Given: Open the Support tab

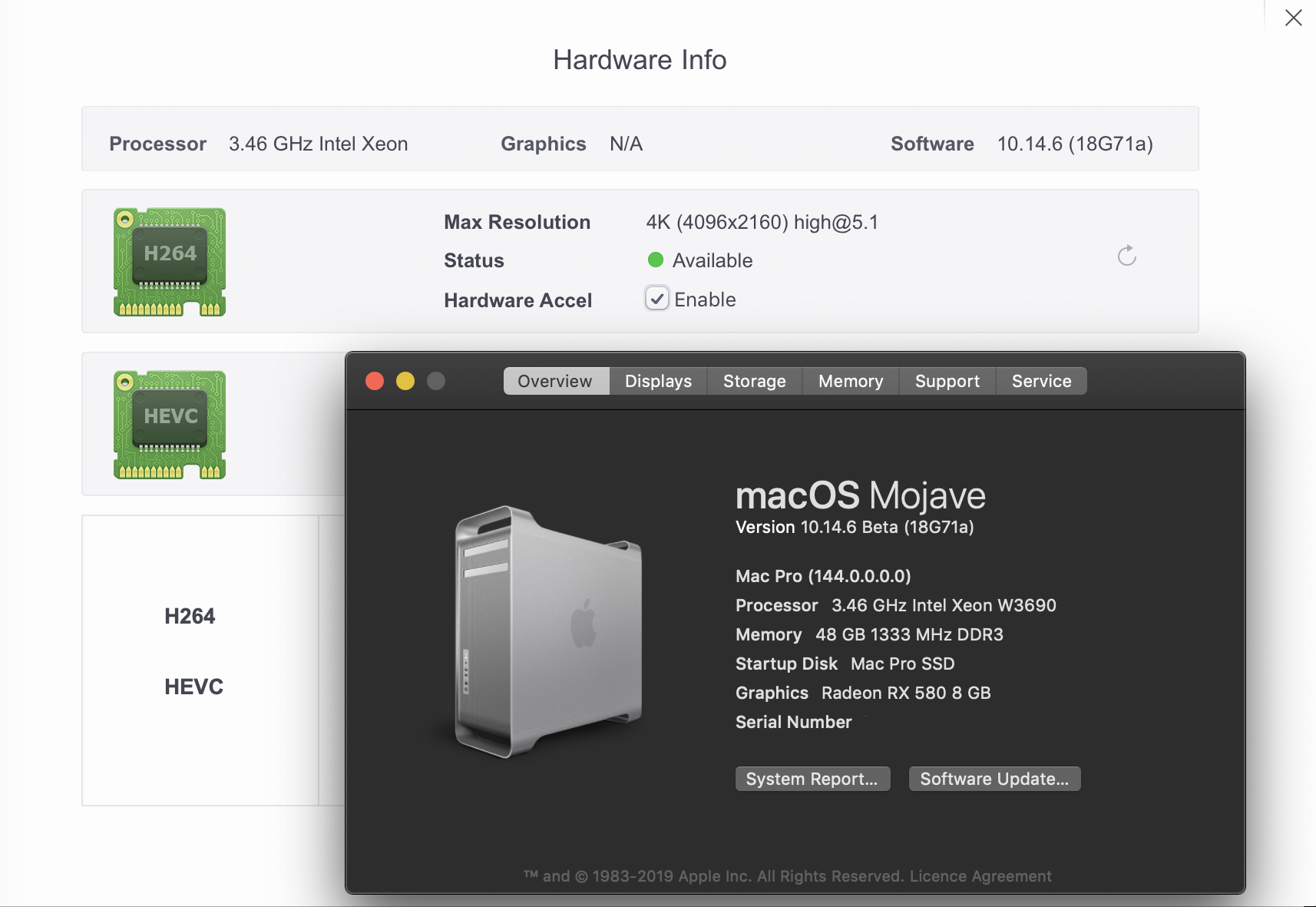Looking at the screenshot, I should [x=947, y=381].
